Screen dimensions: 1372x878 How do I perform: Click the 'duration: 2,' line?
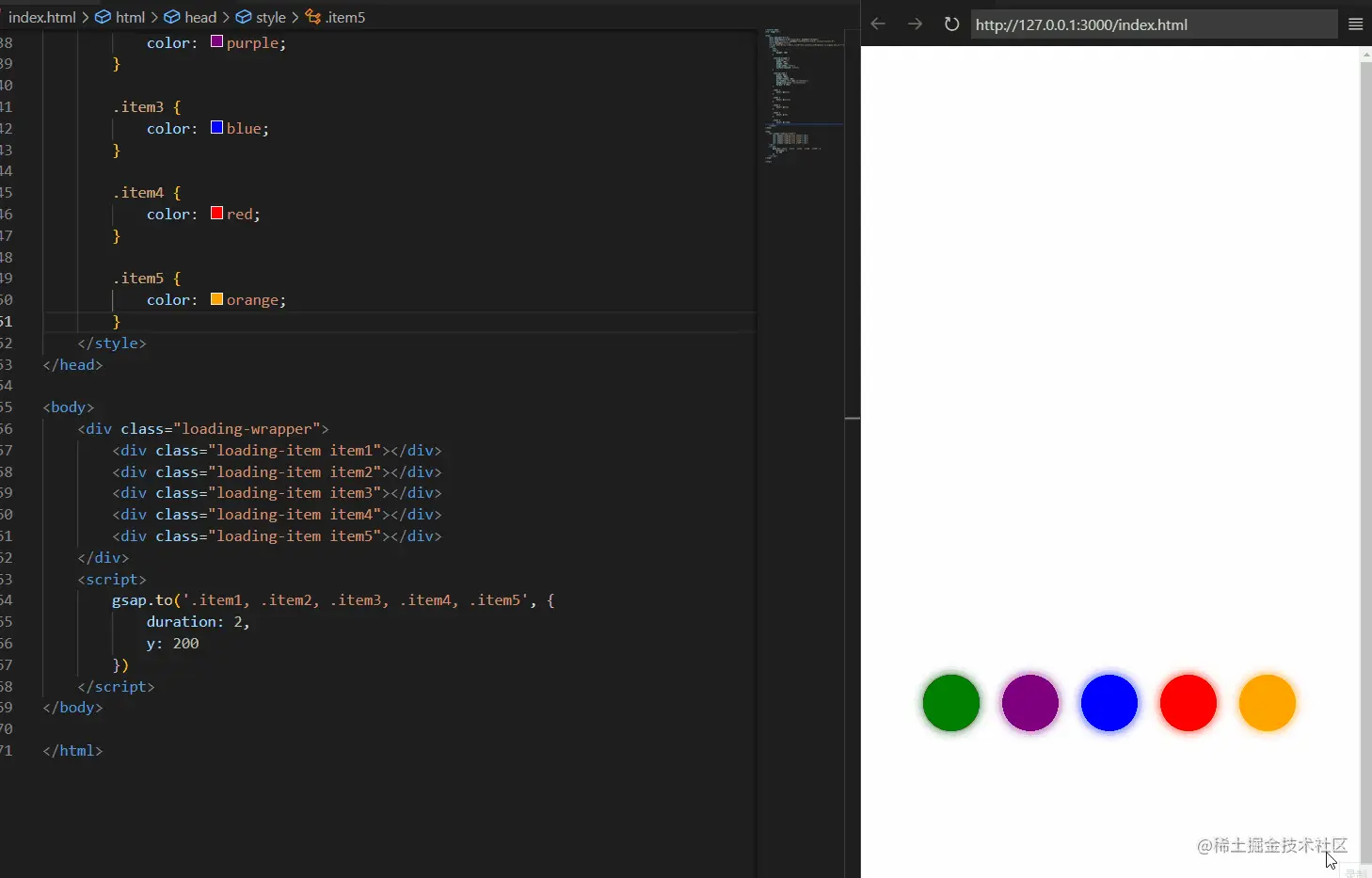(x=198, y=622)
